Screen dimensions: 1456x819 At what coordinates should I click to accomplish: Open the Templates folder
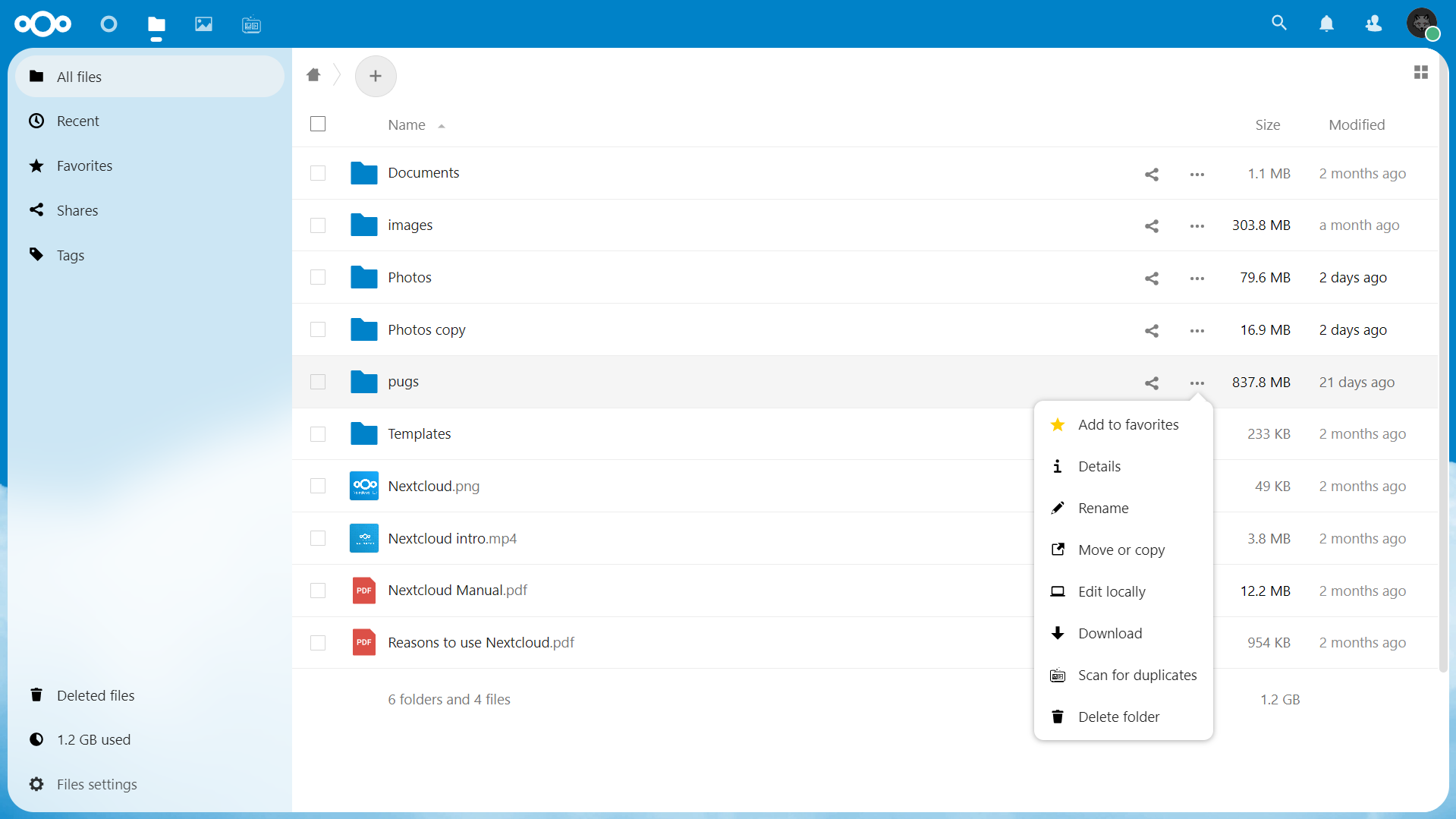[419, 433]
